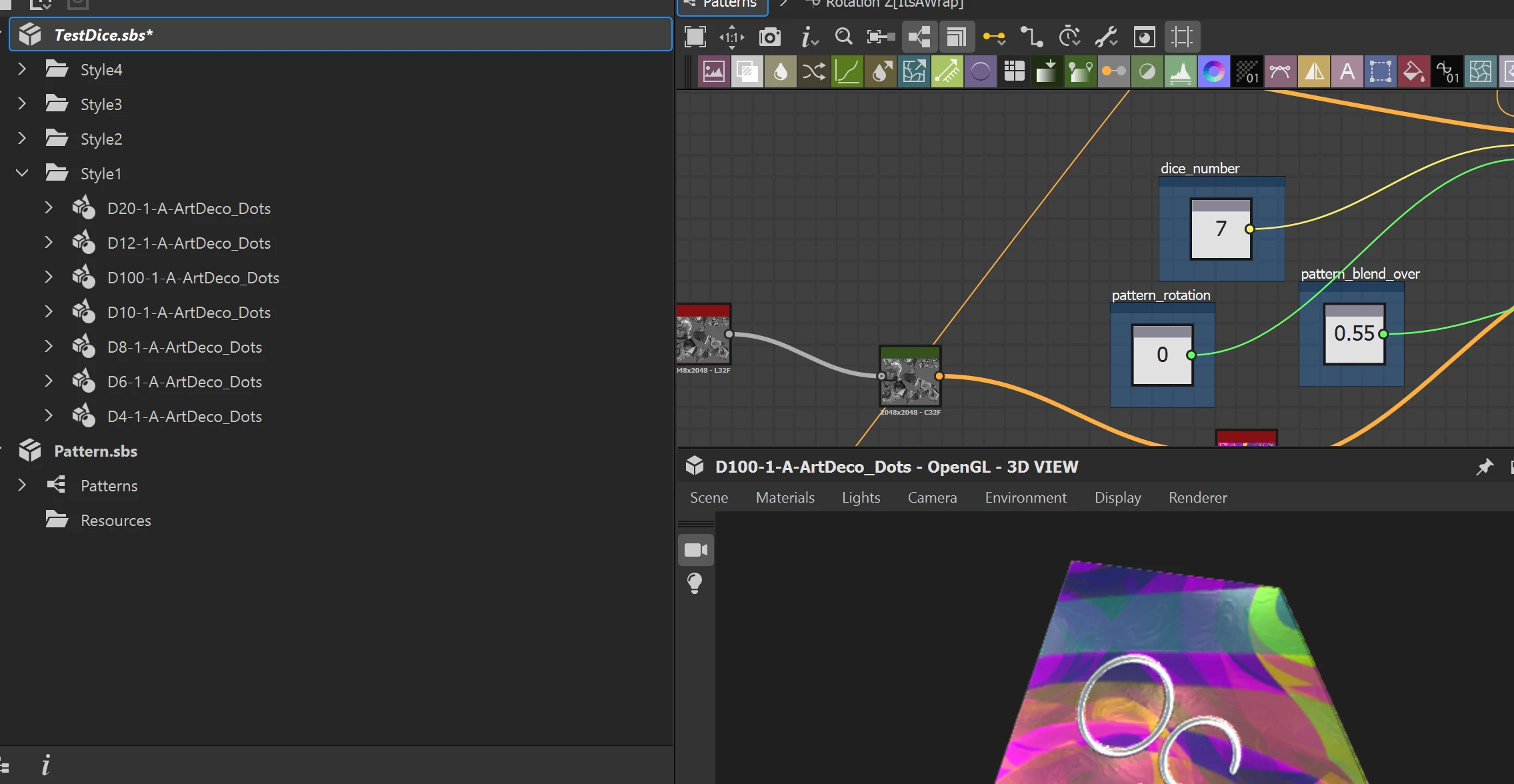Click the magnifier search icon in graph toolbar

click(843, 37)
